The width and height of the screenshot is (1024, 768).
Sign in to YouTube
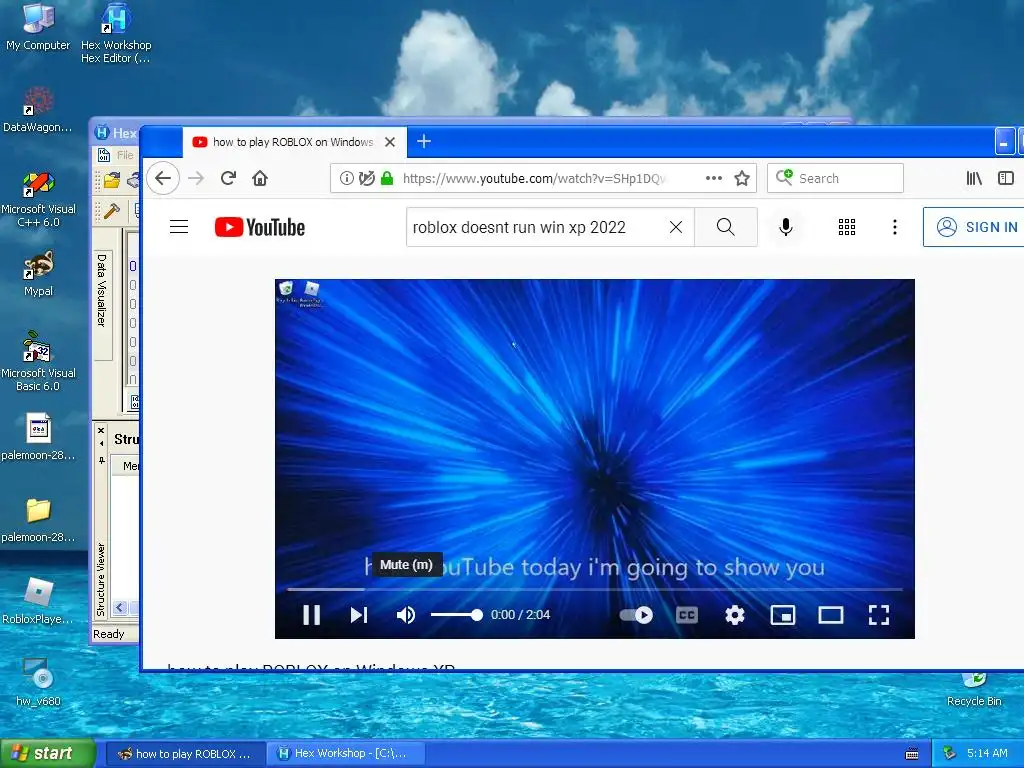click(974, 227)
